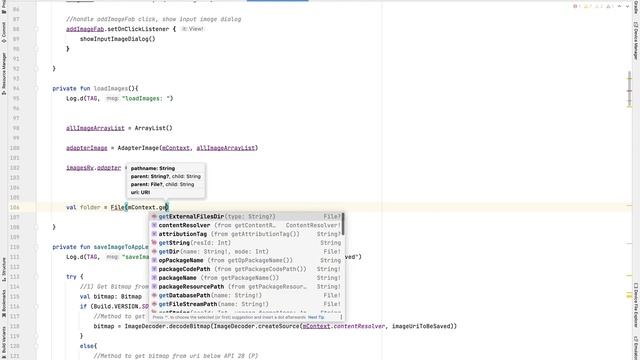This screenshot has height=360, width=640.
Task: Click 'pathname: String' parameter hint
Action: [153, 168]
